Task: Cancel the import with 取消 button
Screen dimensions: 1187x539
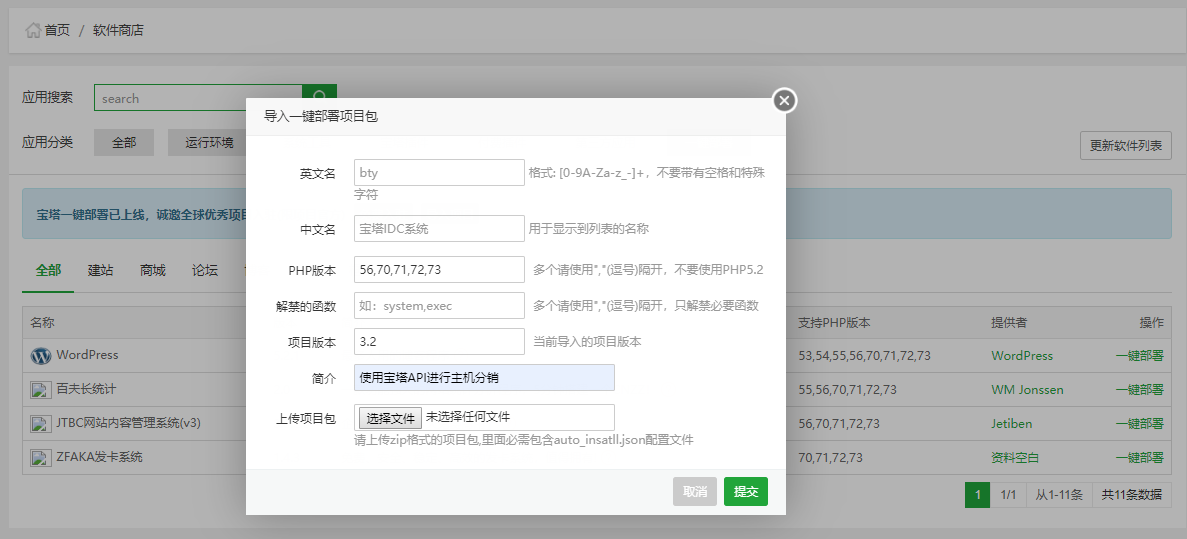Action: (694, 492)
